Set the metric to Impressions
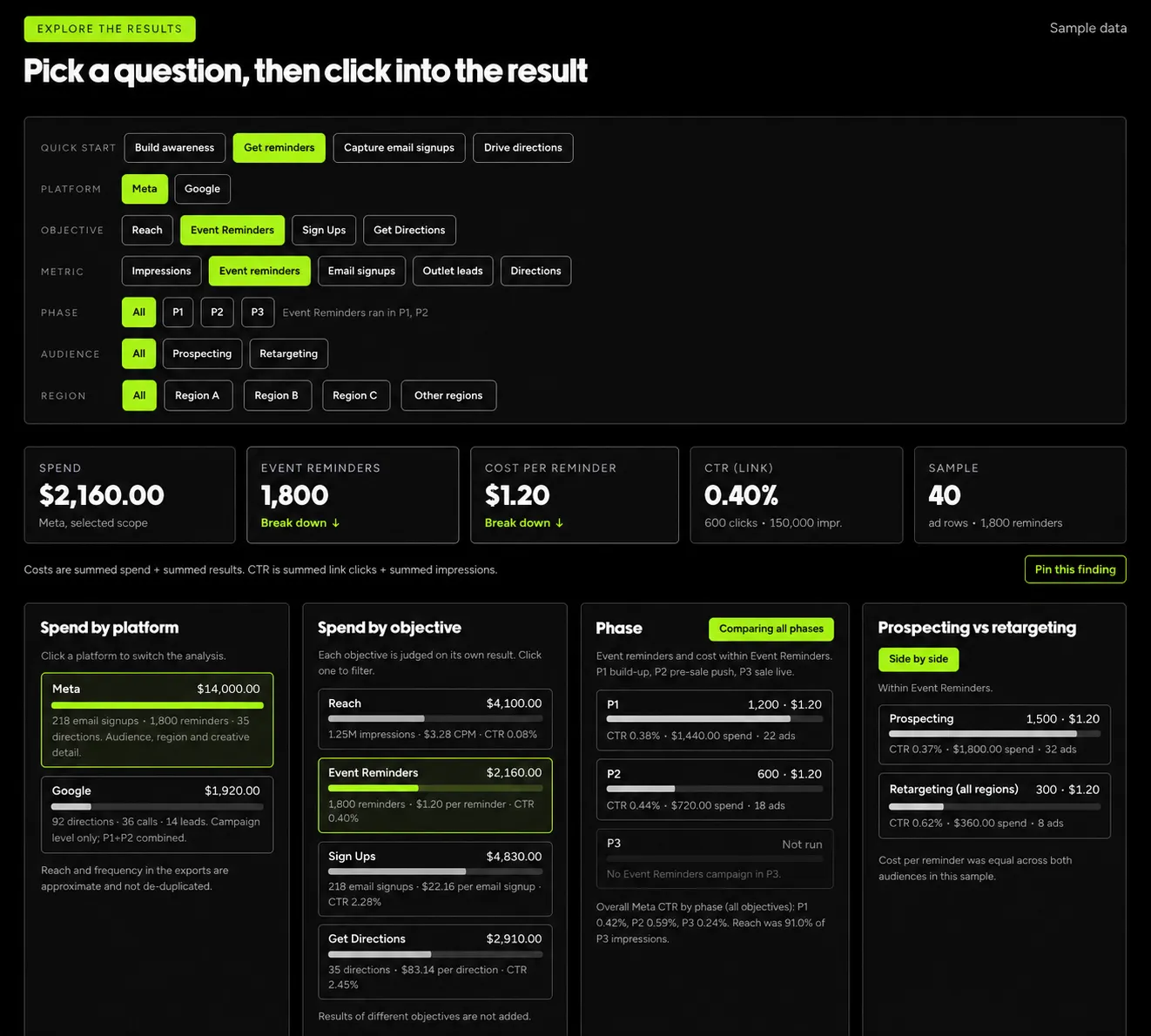 pos(162,271)
